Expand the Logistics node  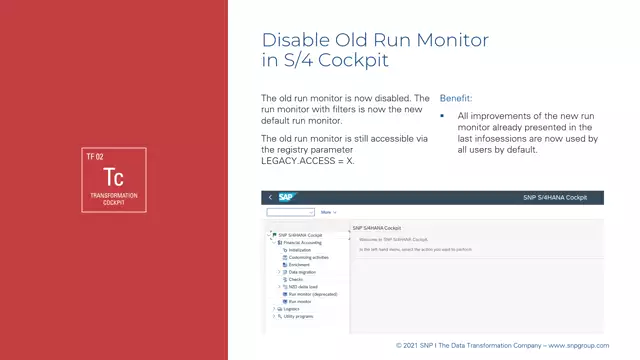click(x=274, y=309)
